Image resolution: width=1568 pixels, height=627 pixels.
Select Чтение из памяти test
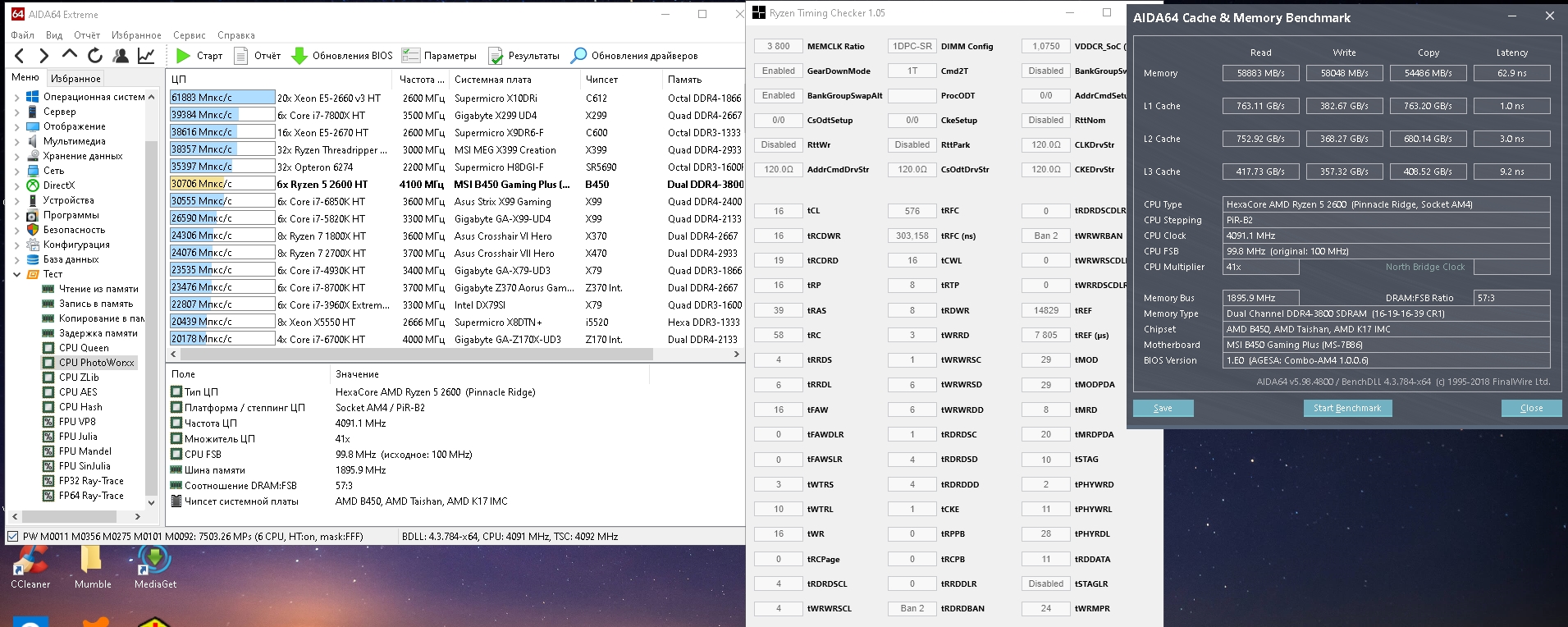(98, 289)
